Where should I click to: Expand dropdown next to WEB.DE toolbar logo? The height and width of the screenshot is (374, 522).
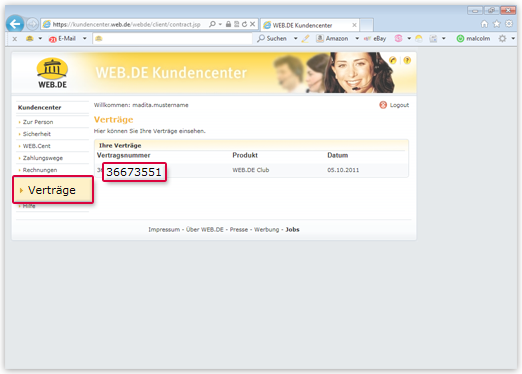point(40,39)
